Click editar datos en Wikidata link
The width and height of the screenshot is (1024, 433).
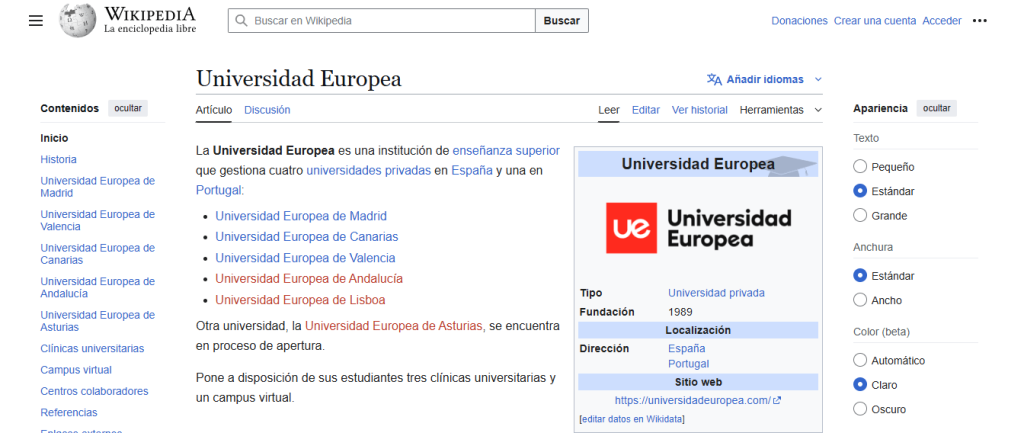pyautogui.click(x=632, y=419)
